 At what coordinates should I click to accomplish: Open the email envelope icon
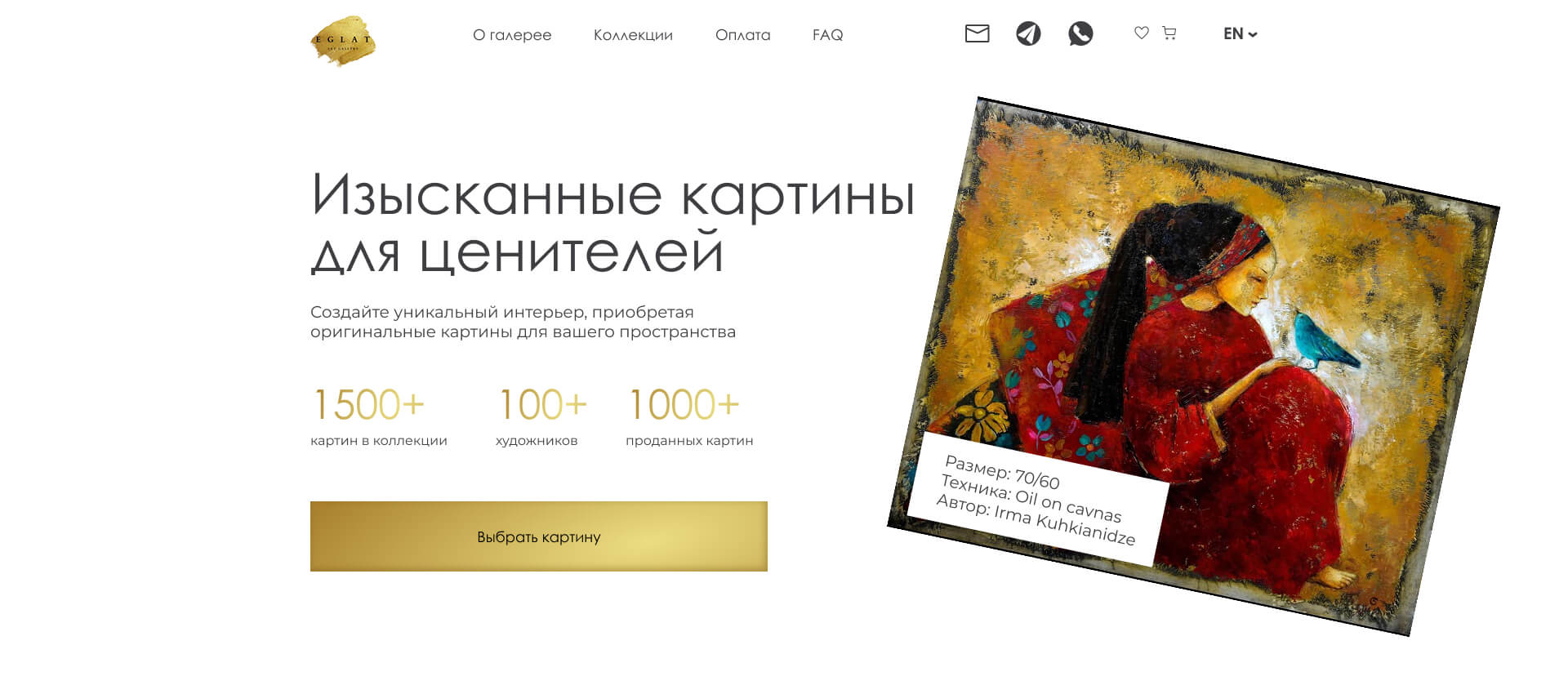point(977,33)
